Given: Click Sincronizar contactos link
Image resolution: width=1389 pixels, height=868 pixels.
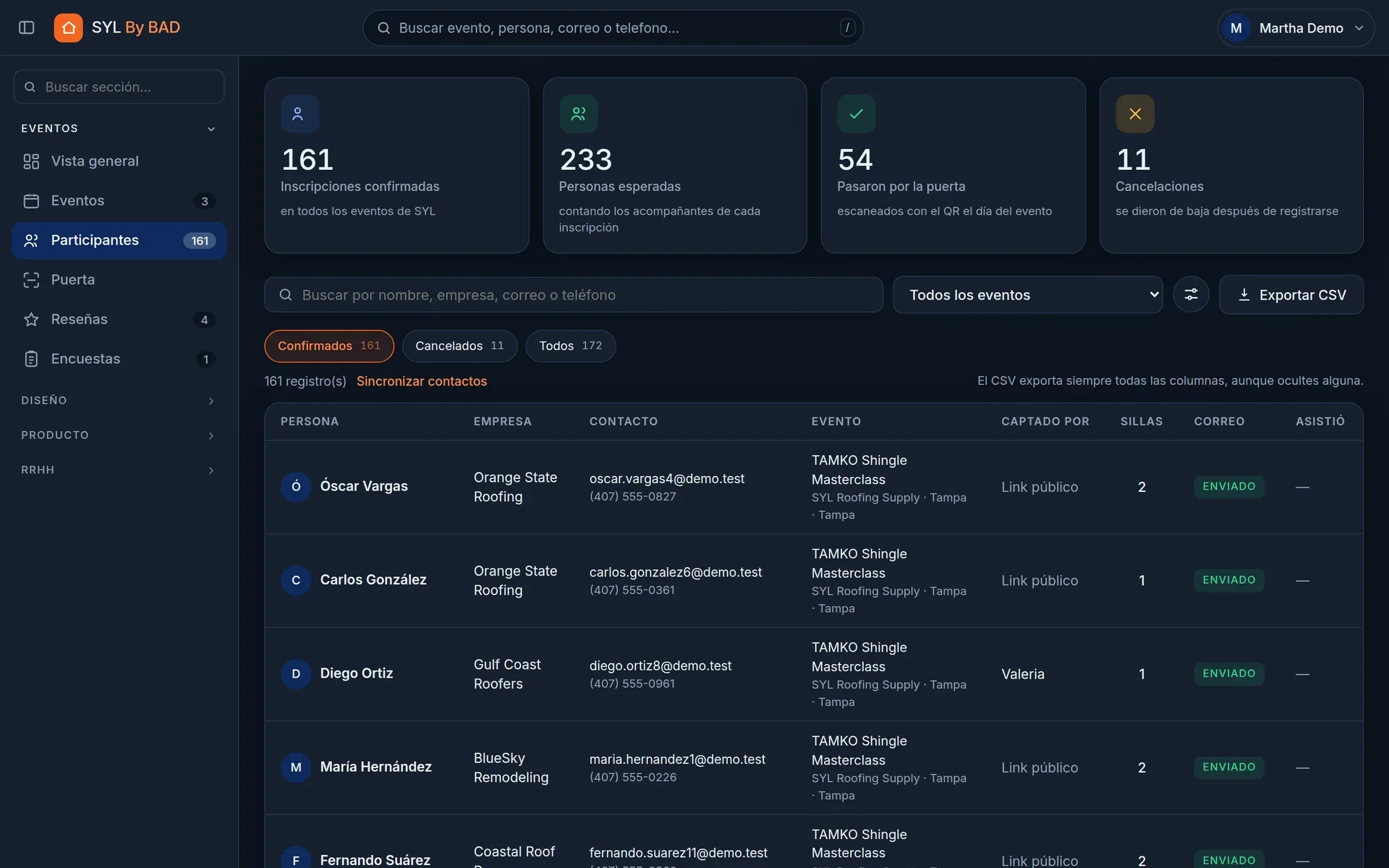Looking at the screenshot, I should tap(422, 381).
